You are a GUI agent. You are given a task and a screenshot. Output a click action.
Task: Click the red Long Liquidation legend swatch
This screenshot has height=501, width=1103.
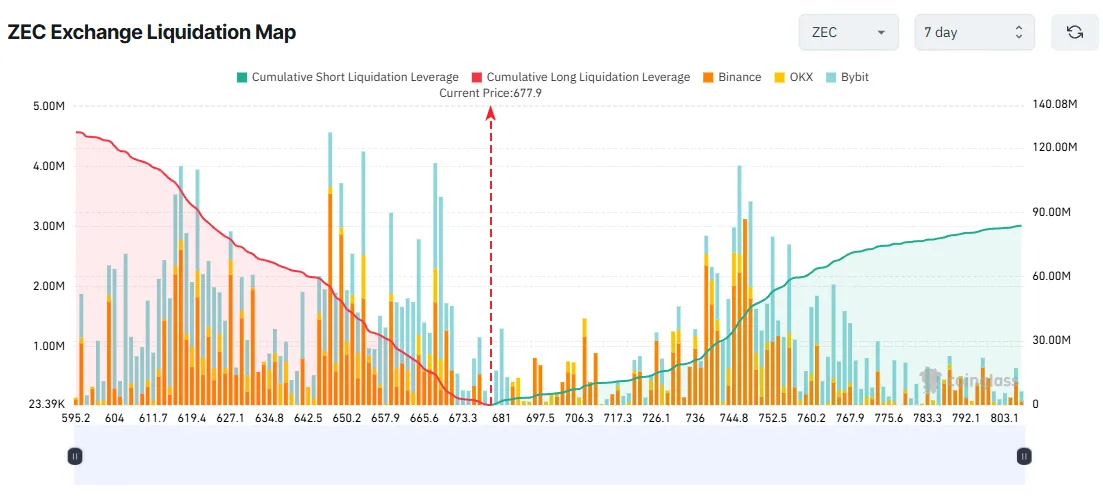click(x=477, y=77)
